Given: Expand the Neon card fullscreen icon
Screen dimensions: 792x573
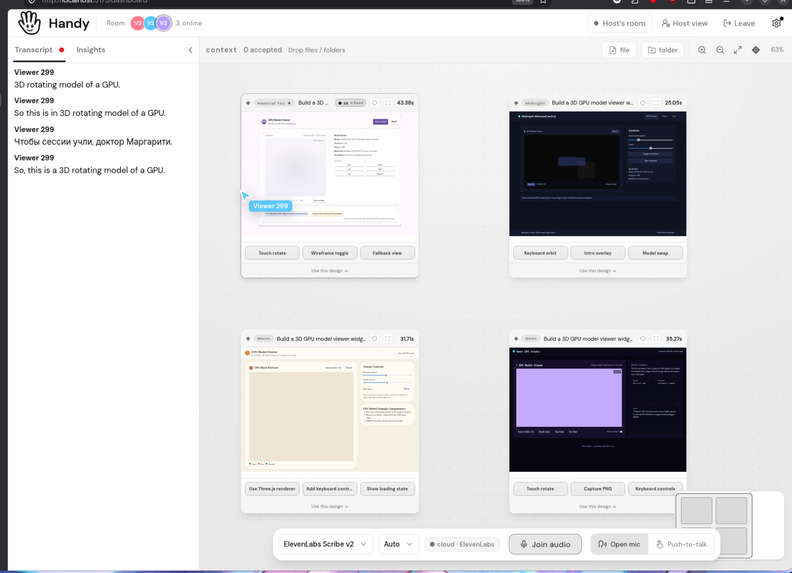Looking at the screenshot, I should tap(656, 339).
